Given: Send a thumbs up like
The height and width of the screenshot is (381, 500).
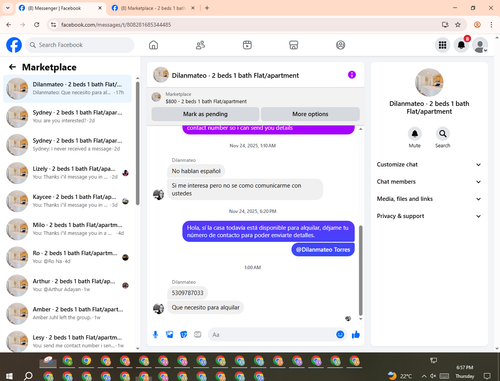Looking at the screenshot, I should 356,334.
